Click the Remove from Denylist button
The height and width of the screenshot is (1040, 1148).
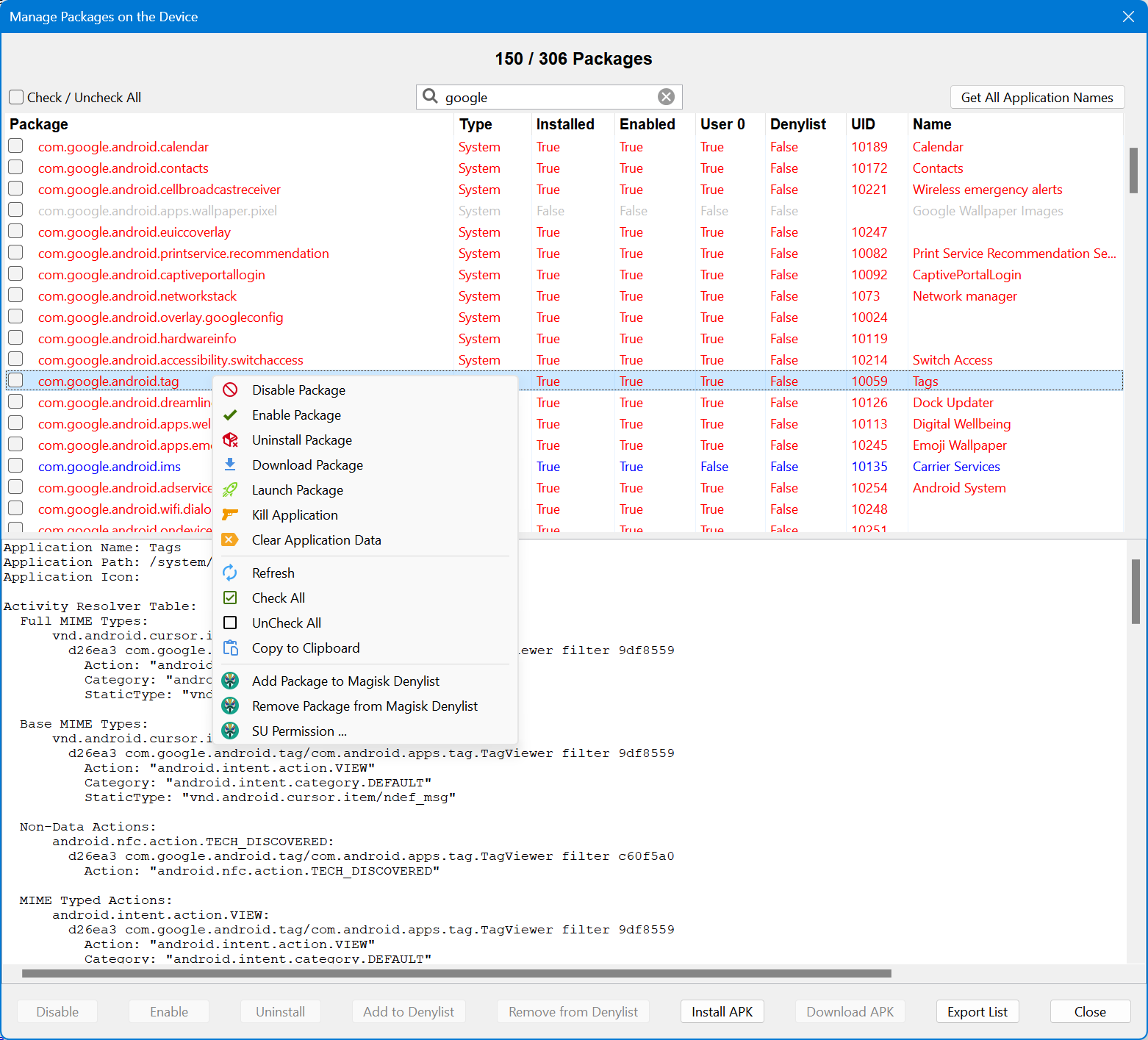point(573,1012)
